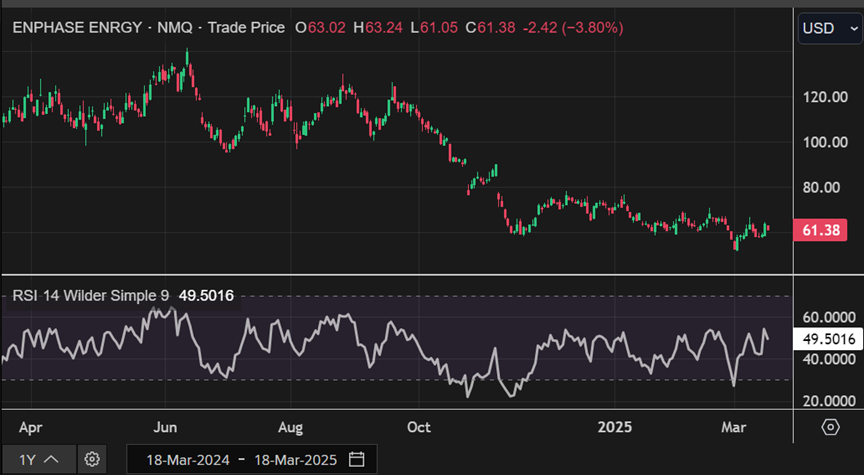Click the Jun label on time axis
Screen dimensions: 864x475
165,428
